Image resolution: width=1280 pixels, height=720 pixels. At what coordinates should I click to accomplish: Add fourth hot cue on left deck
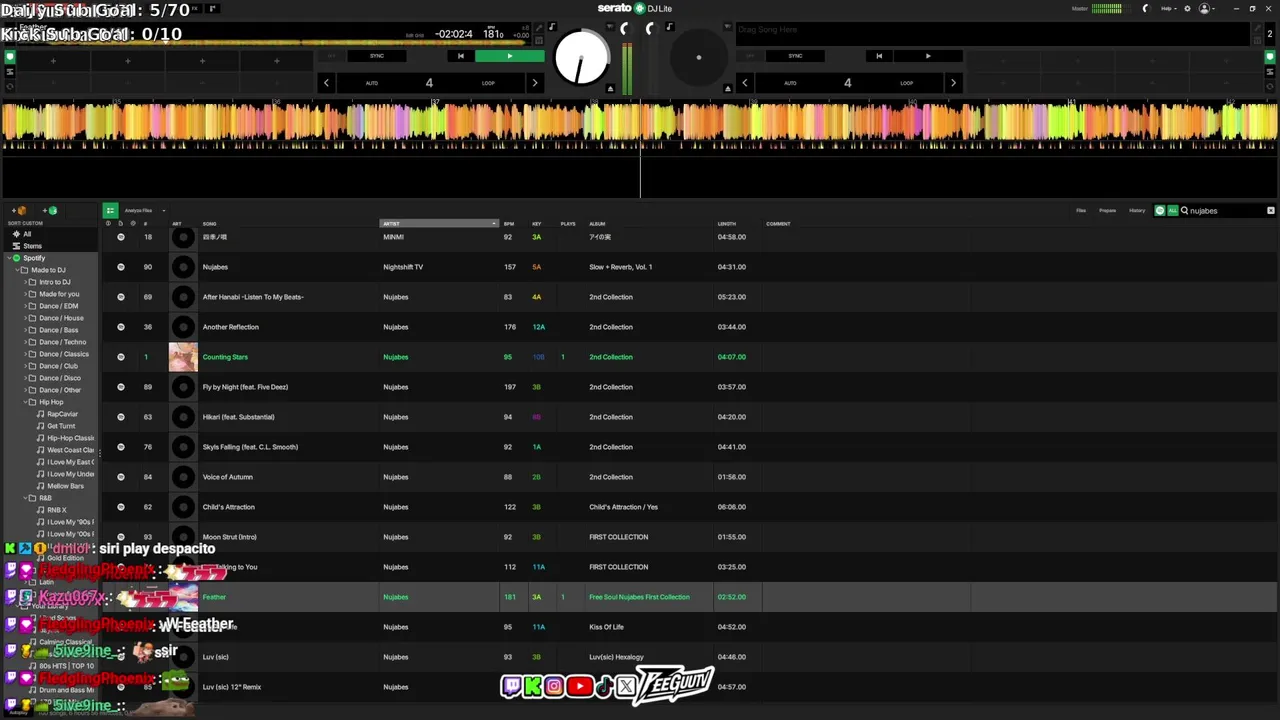tap(277, 61)
